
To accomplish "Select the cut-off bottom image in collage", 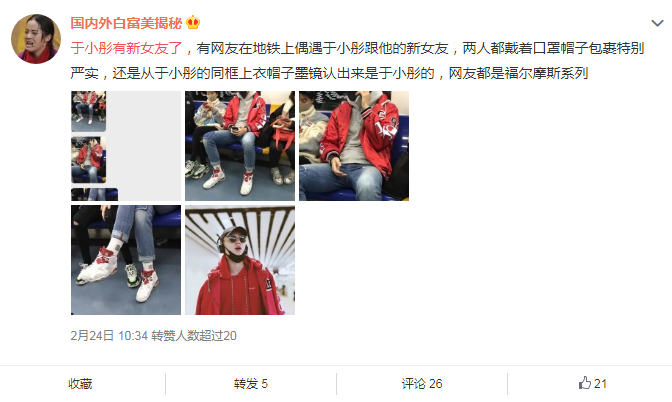I will coord(94,195).
